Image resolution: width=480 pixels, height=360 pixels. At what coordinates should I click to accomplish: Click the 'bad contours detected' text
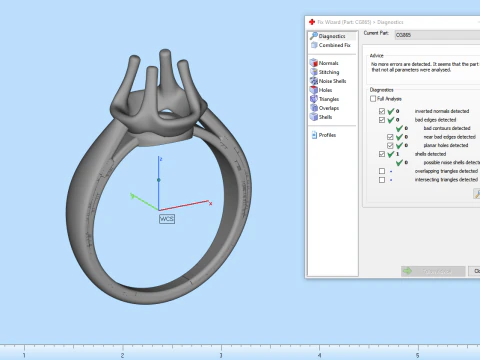click(447, 128)
